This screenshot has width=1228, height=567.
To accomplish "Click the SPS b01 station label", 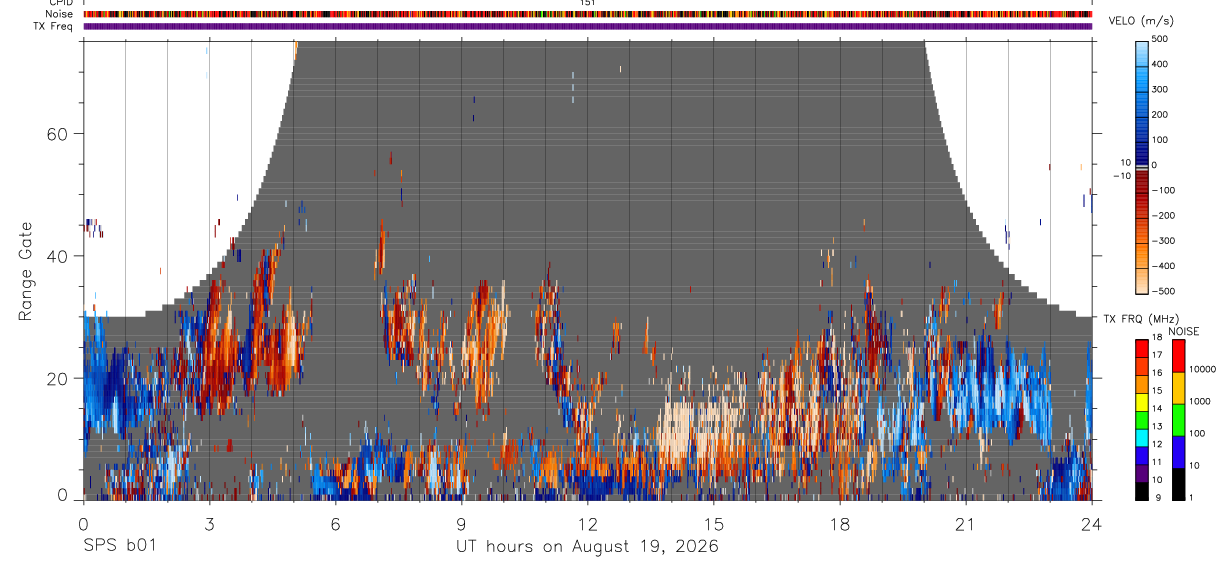I will pyautogui.click(x=119, y=546).
